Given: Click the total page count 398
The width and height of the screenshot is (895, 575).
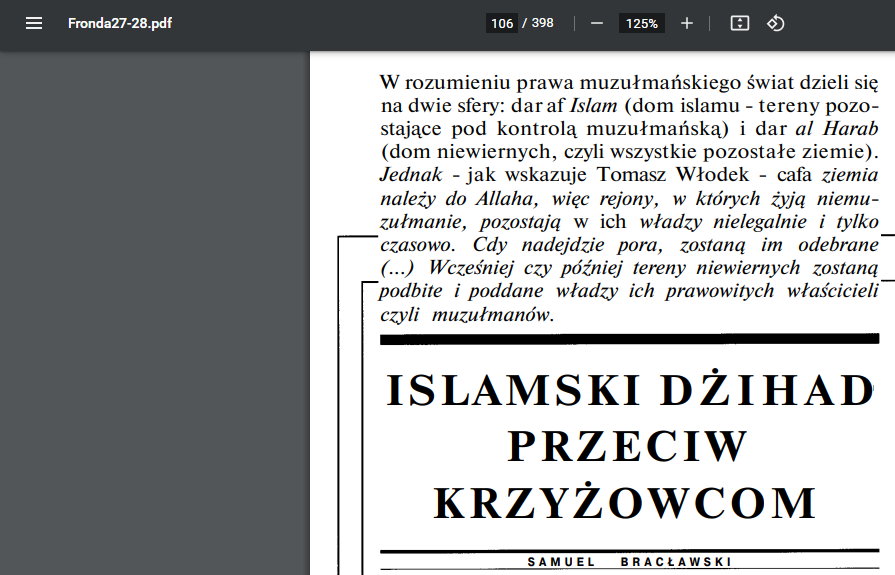Looking at the screenshot, I should tap(542, 23).
